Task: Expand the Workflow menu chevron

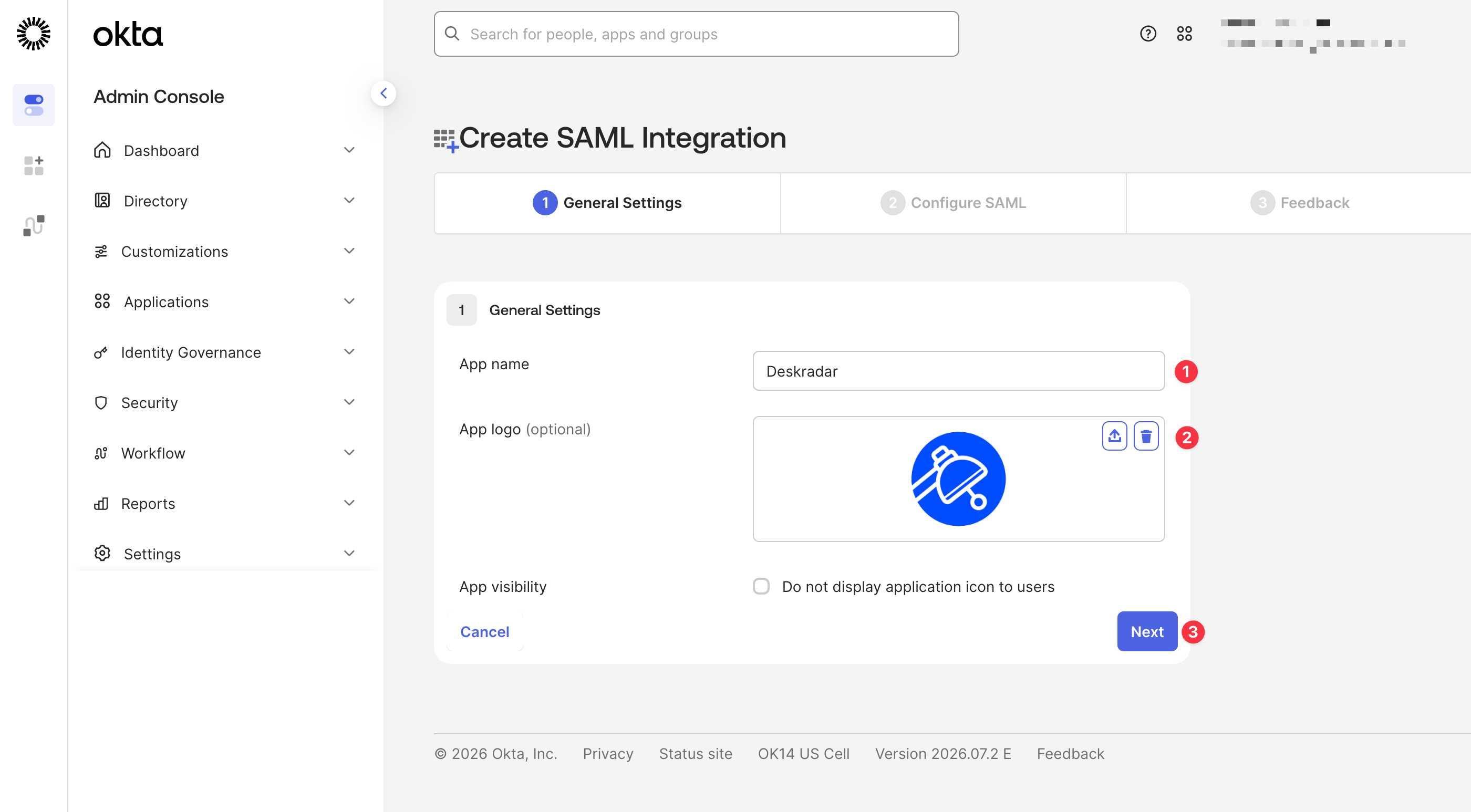Action: [349, 453]
